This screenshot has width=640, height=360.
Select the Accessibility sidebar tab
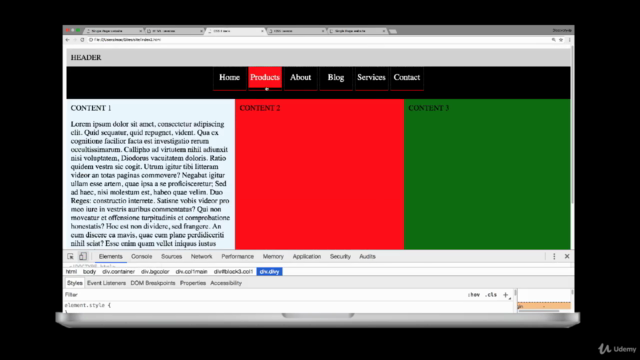pyautogui.click(x=226, y=283)
